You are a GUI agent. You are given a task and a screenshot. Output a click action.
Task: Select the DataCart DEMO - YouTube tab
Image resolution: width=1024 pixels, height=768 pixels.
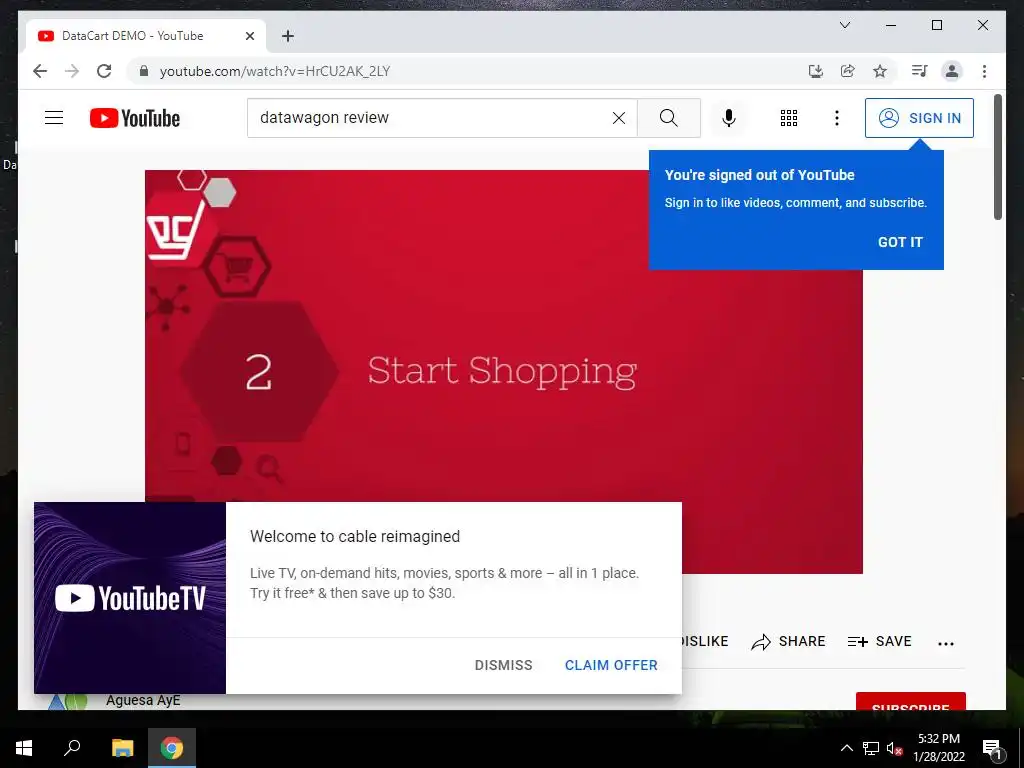[146, 36]
